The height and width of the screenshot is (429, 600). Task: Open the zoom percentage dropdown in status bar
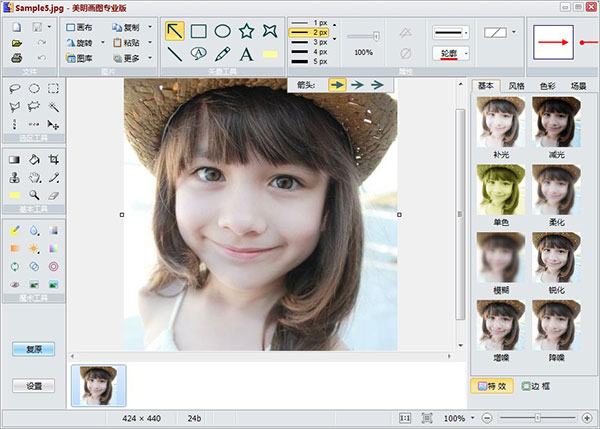pyautogui.click(x=473, y=418)
